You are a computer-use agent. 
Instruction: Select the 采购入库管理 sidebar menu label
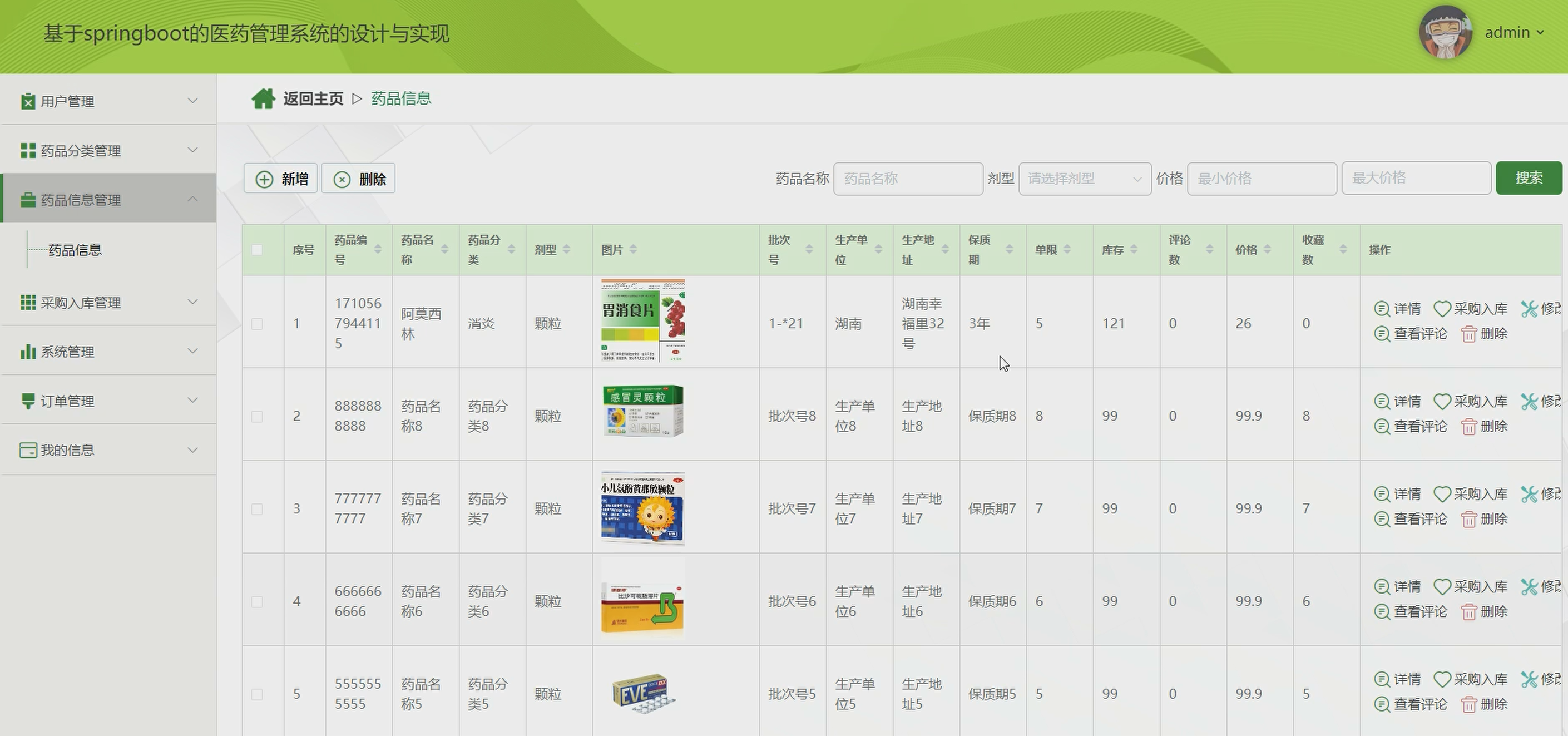click(x=80, y=303)
